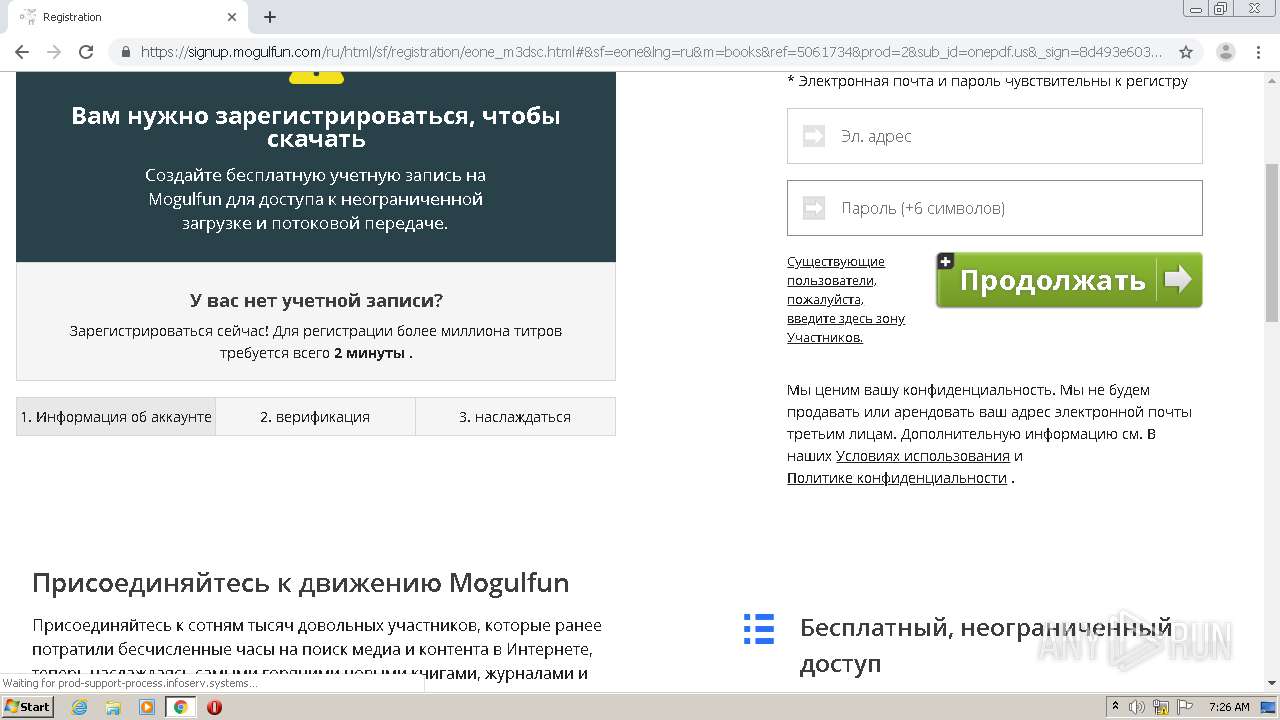Show hidden system tray icons
1280x720 pixels.
click(1115, 707)
